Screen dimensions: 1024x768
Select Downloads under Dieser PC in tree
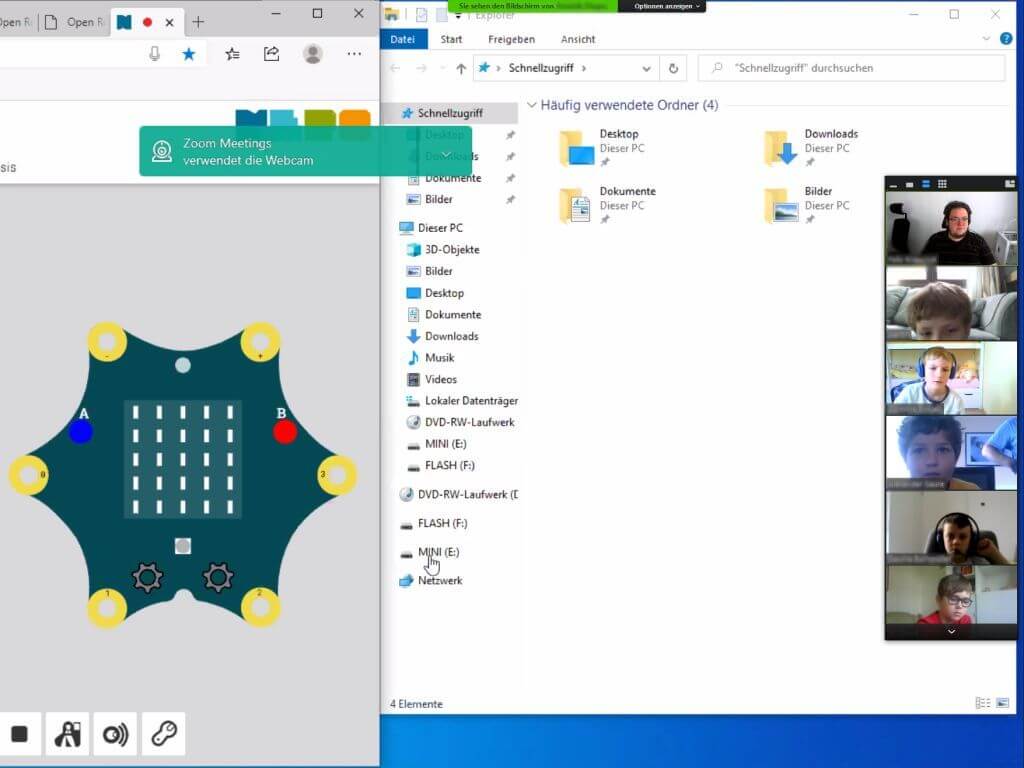(x=451, y=336)
